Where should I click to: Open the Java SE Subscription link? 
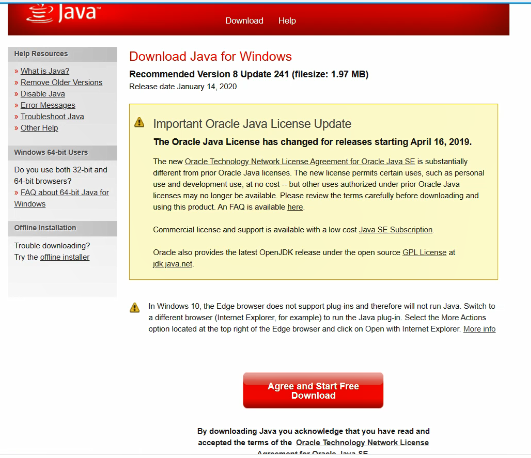click(x=396, y=230)
